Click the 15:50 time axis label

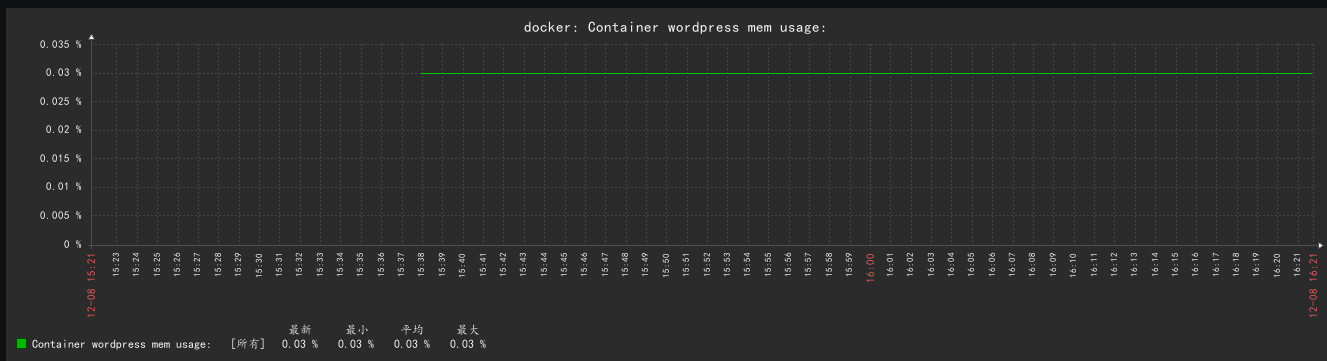click(x=666, y=264)
